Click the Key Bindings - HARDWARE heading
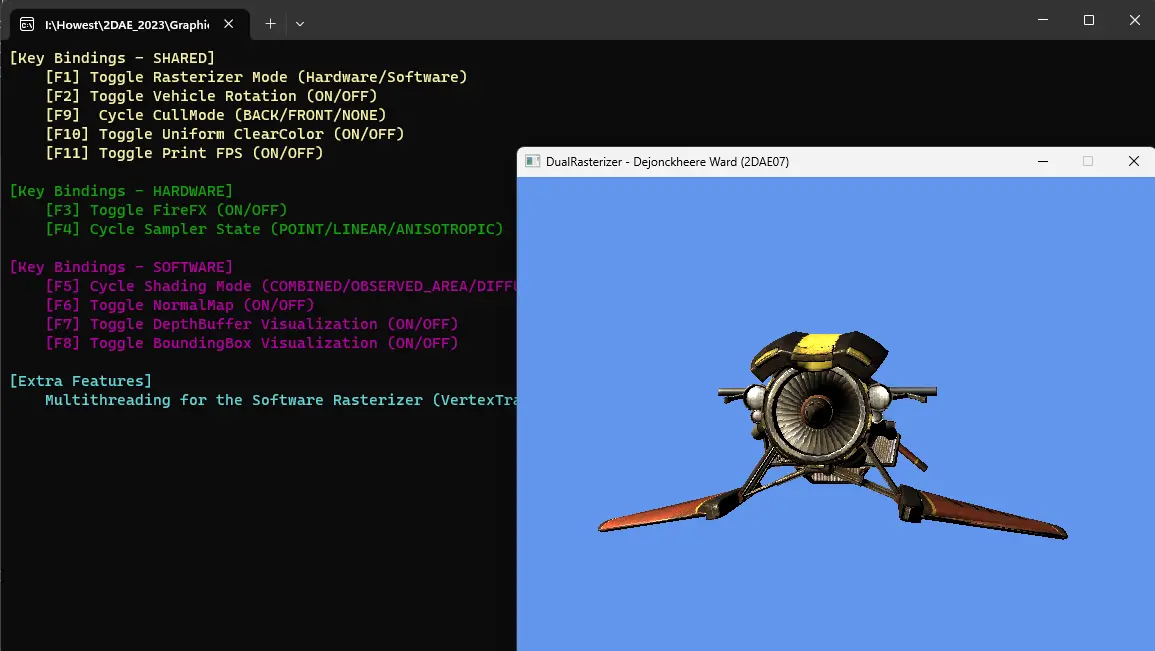1155x651 pixels. [120, 191]
